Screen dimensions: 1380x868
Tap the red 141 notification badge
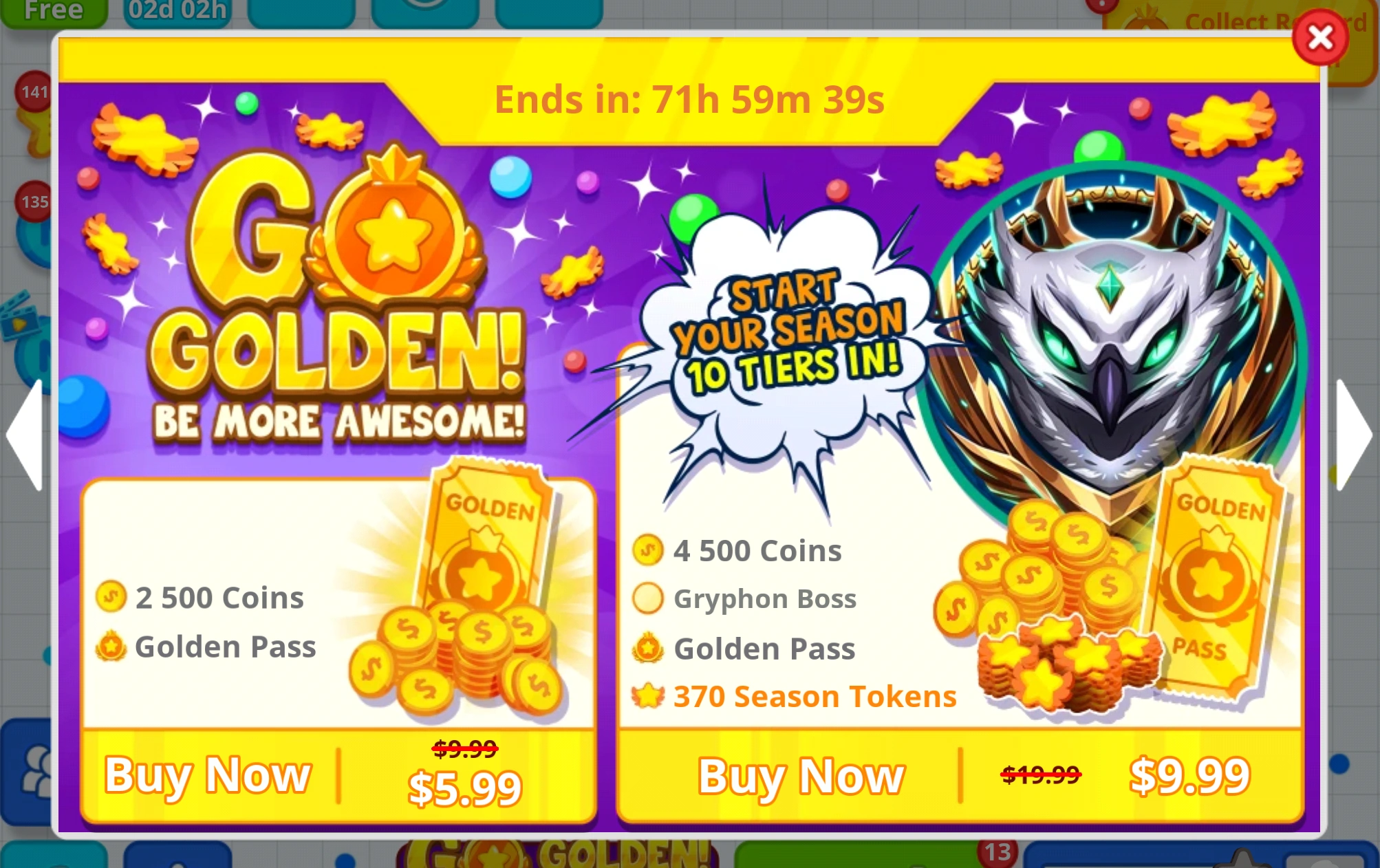(33, 91)
